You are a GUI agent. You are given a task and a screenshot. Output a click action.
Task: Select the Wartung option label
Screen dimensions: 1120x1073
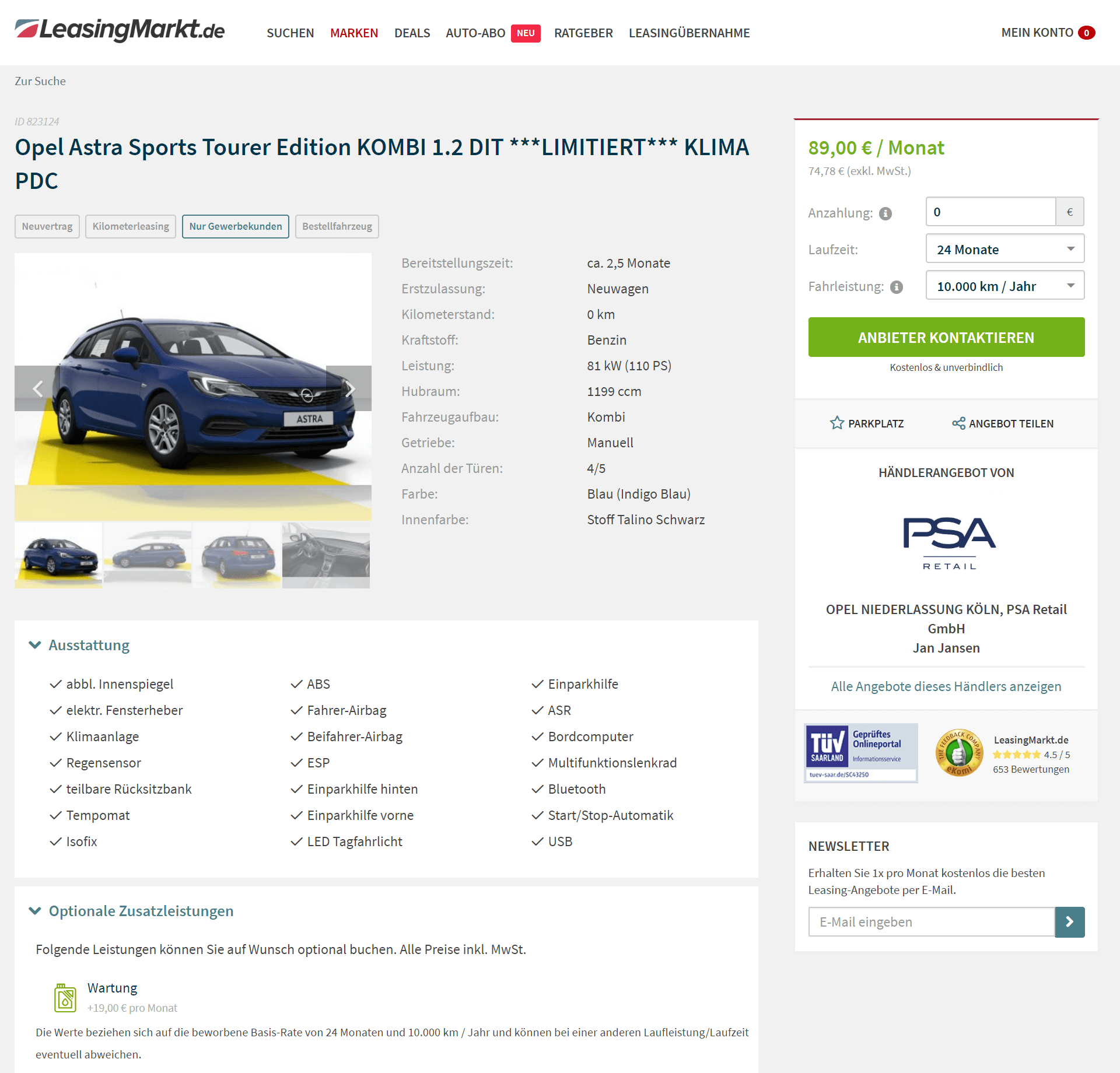(113, 988)
